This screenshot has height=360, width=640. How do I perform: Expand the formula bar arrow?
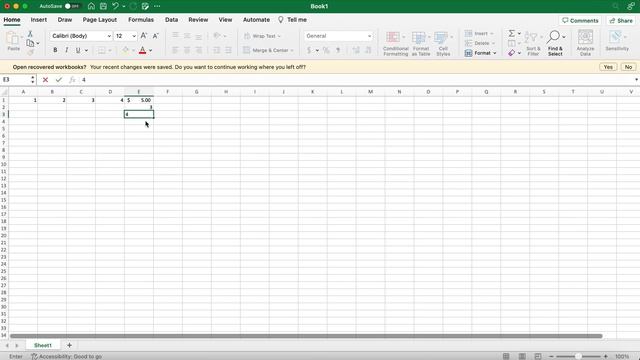(636, 80)
